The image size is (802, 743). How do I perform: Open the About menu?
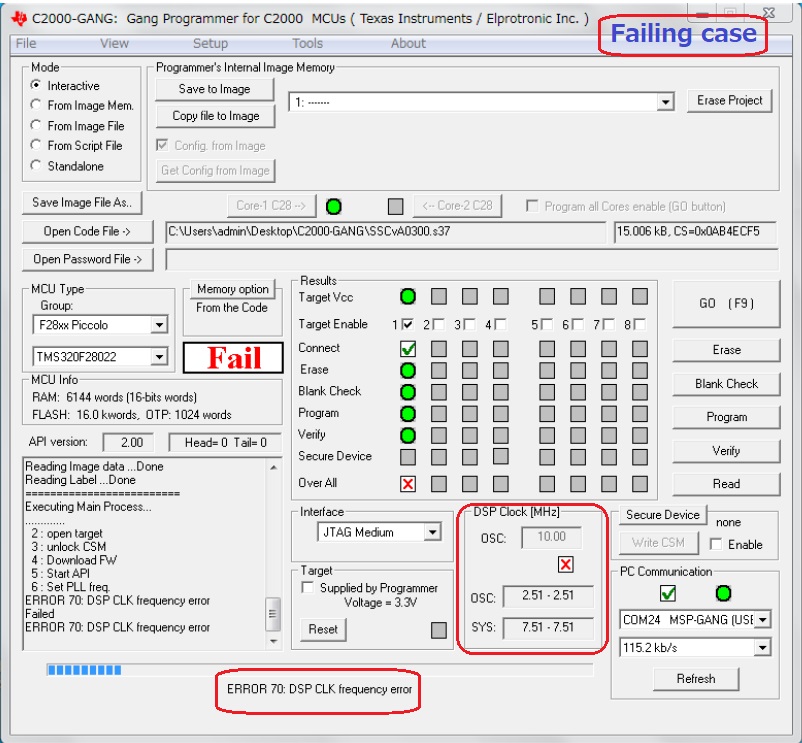[408, 43]
